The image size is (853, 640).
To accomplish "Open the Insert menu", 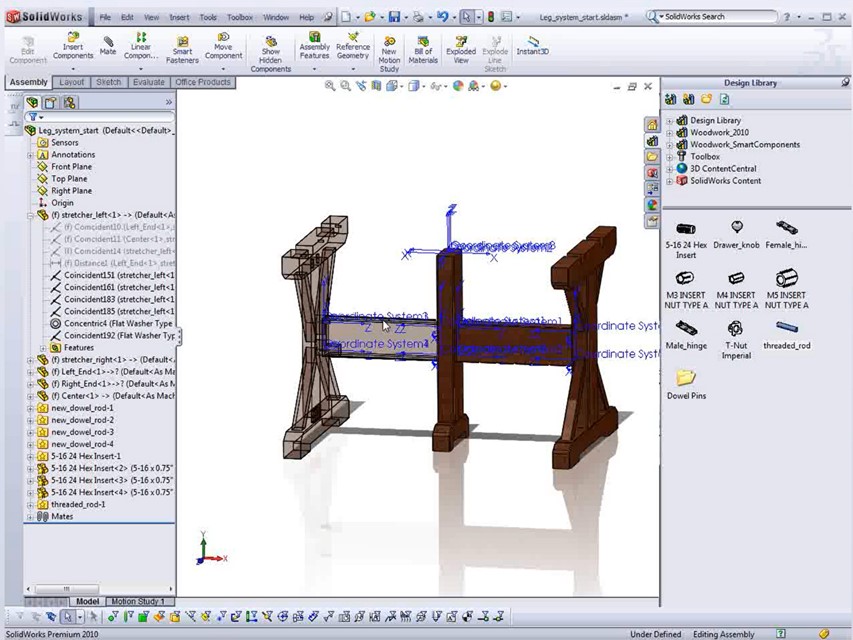I will (x=179, y=17).
